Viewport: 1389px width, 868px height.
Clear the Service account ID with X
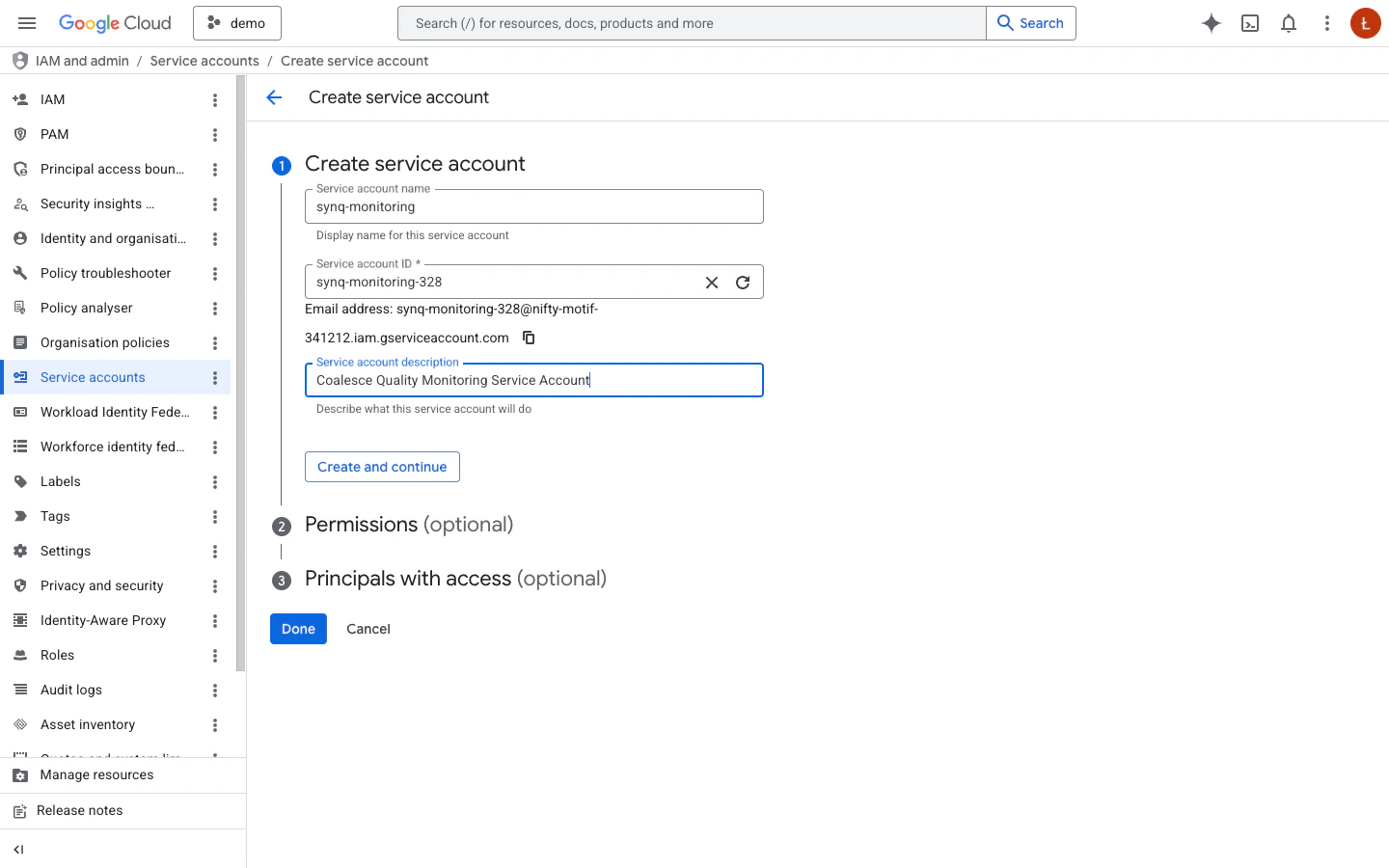tap(712, 283)
